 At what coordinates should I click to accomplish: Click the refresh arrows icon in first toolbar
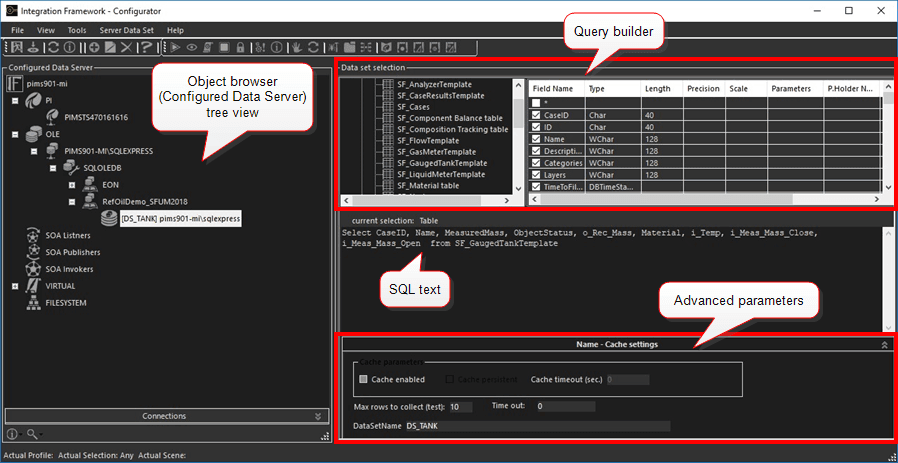[53, 48]
